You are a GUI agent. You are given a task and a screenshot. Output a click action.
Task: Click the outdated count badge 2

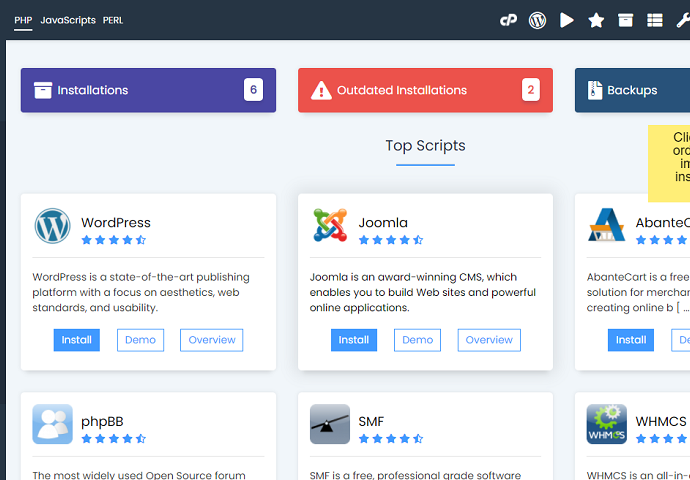point(531,90)
